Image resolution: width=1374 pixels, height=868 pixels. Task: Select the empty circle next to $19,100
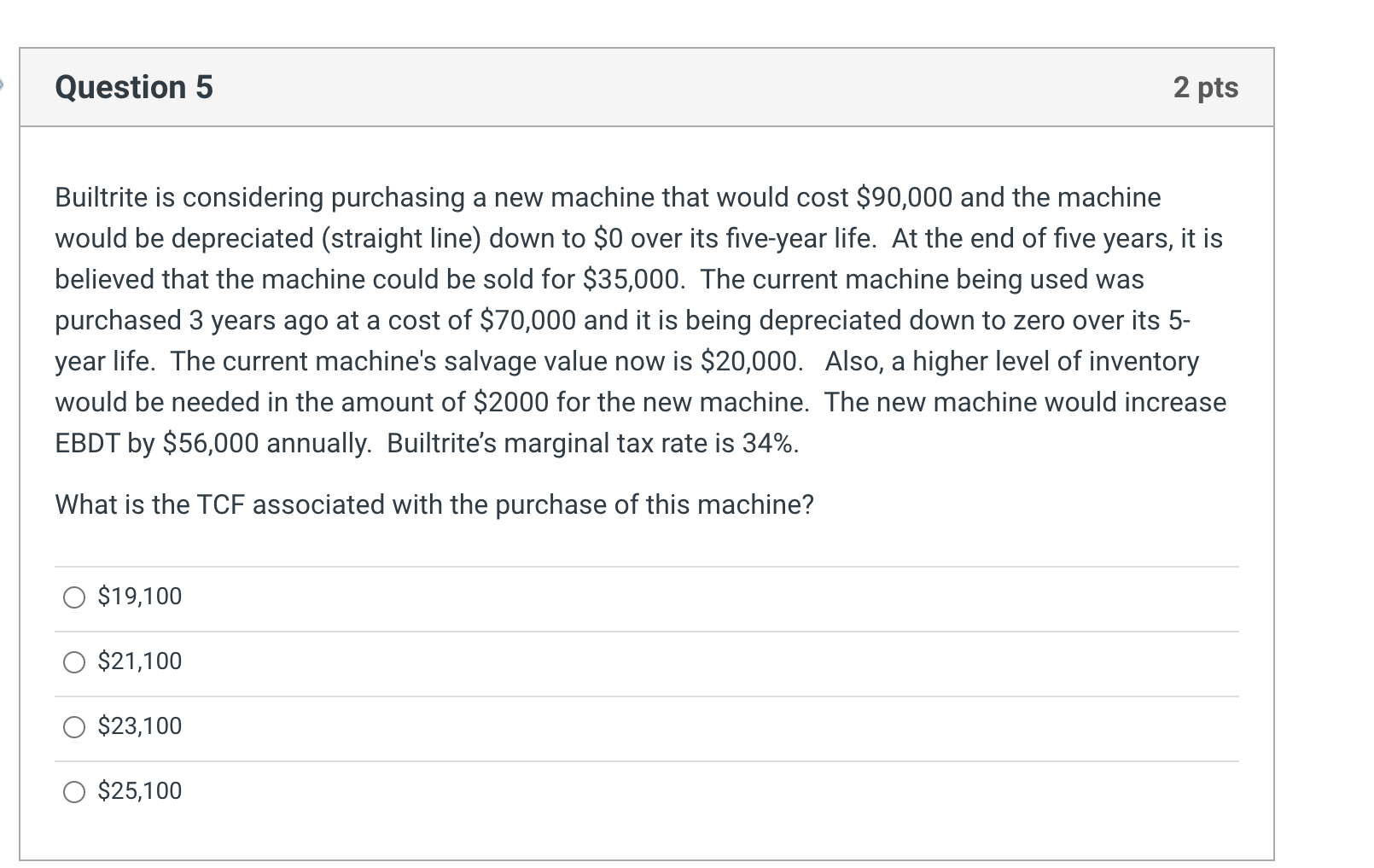click(x=73, y=597)
